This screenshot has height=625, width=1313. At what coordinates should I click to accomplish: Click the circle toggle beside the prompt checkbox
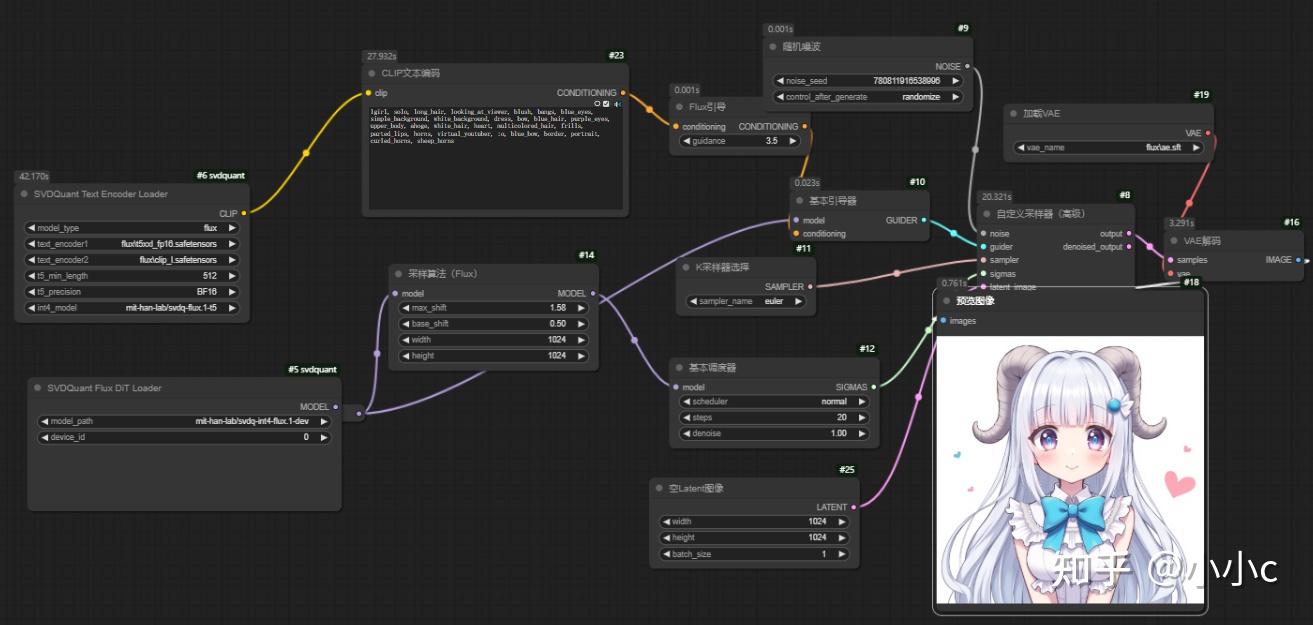(x=597, y=103)
